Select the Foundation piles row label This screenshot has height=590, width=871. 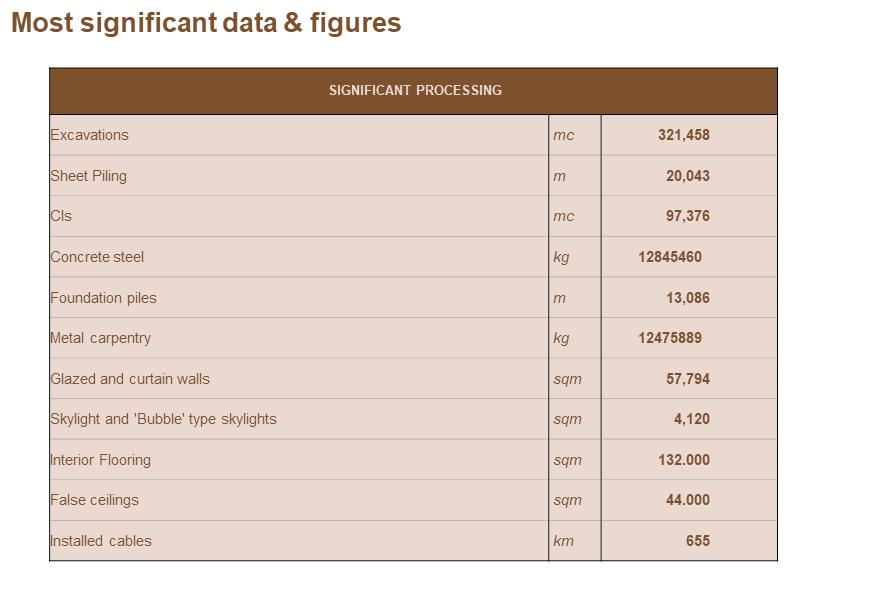tap(104, 298)
